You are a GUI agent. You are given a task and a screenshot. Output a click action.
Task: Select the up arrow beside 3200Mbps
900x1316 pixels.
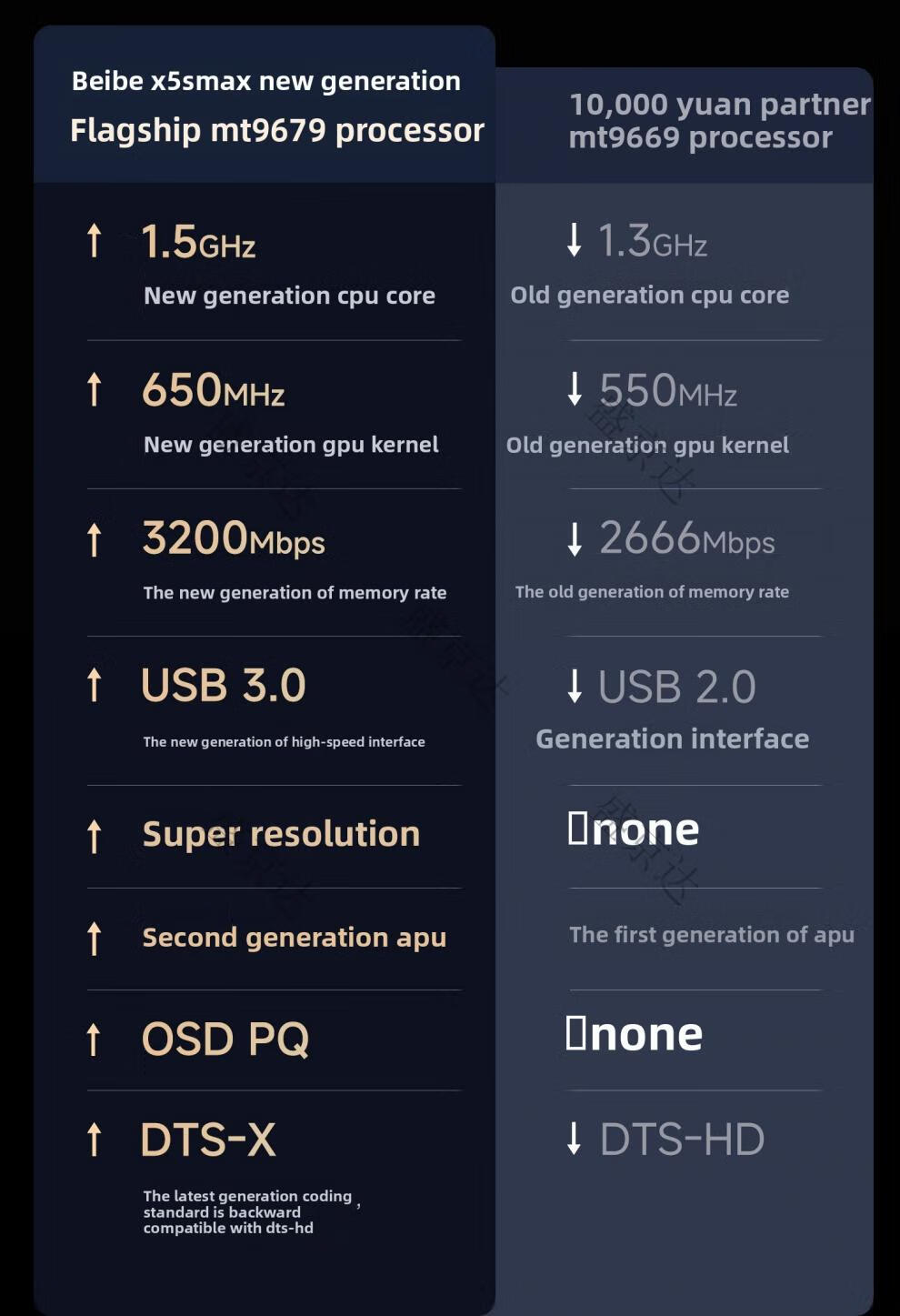pyautogui.click(x=94, y=538)
